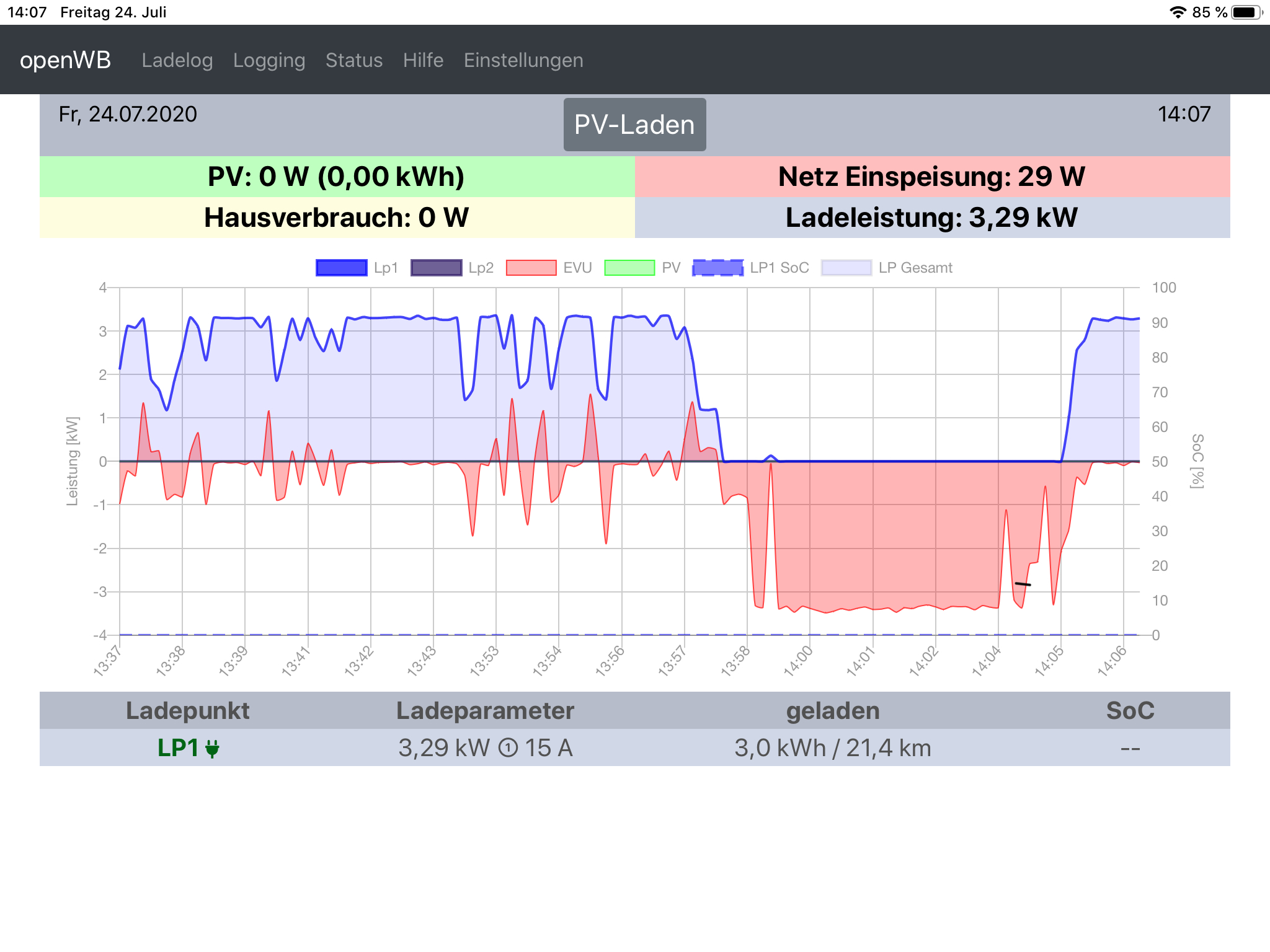
Task: Click the green PV legend swatch
Action: [629, 268]
